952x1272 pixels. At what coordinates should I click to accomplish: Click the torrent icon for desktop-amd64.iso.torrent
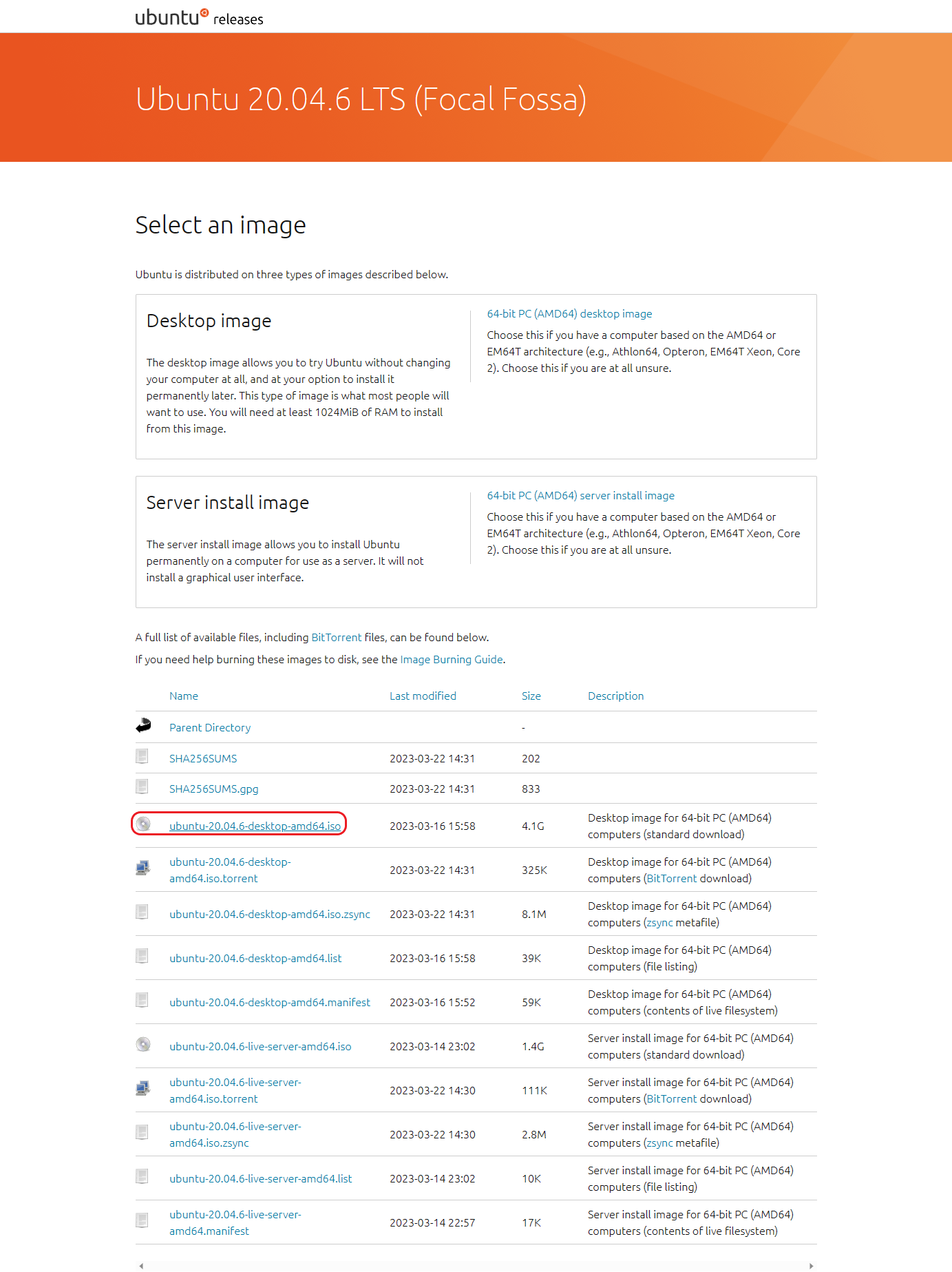coord(143,868)
